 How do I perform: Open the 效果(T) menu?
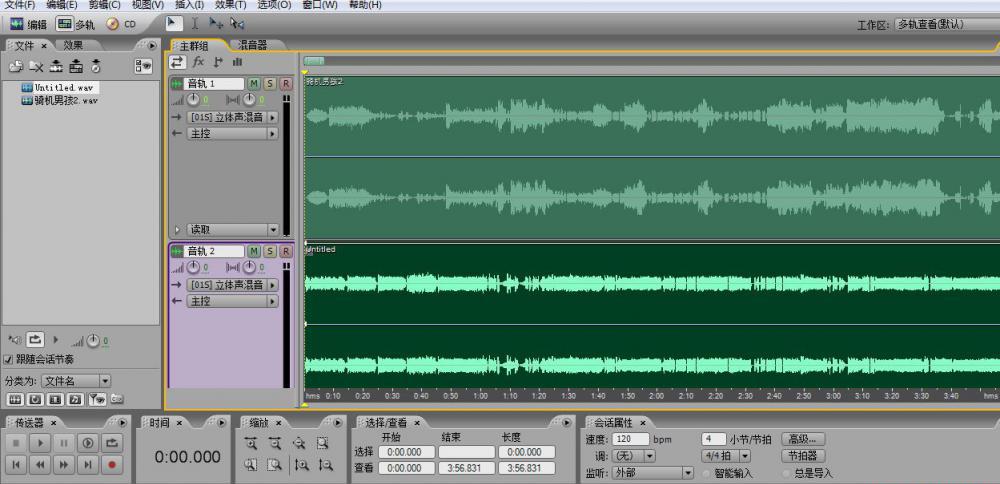click(x=230, y=5)
